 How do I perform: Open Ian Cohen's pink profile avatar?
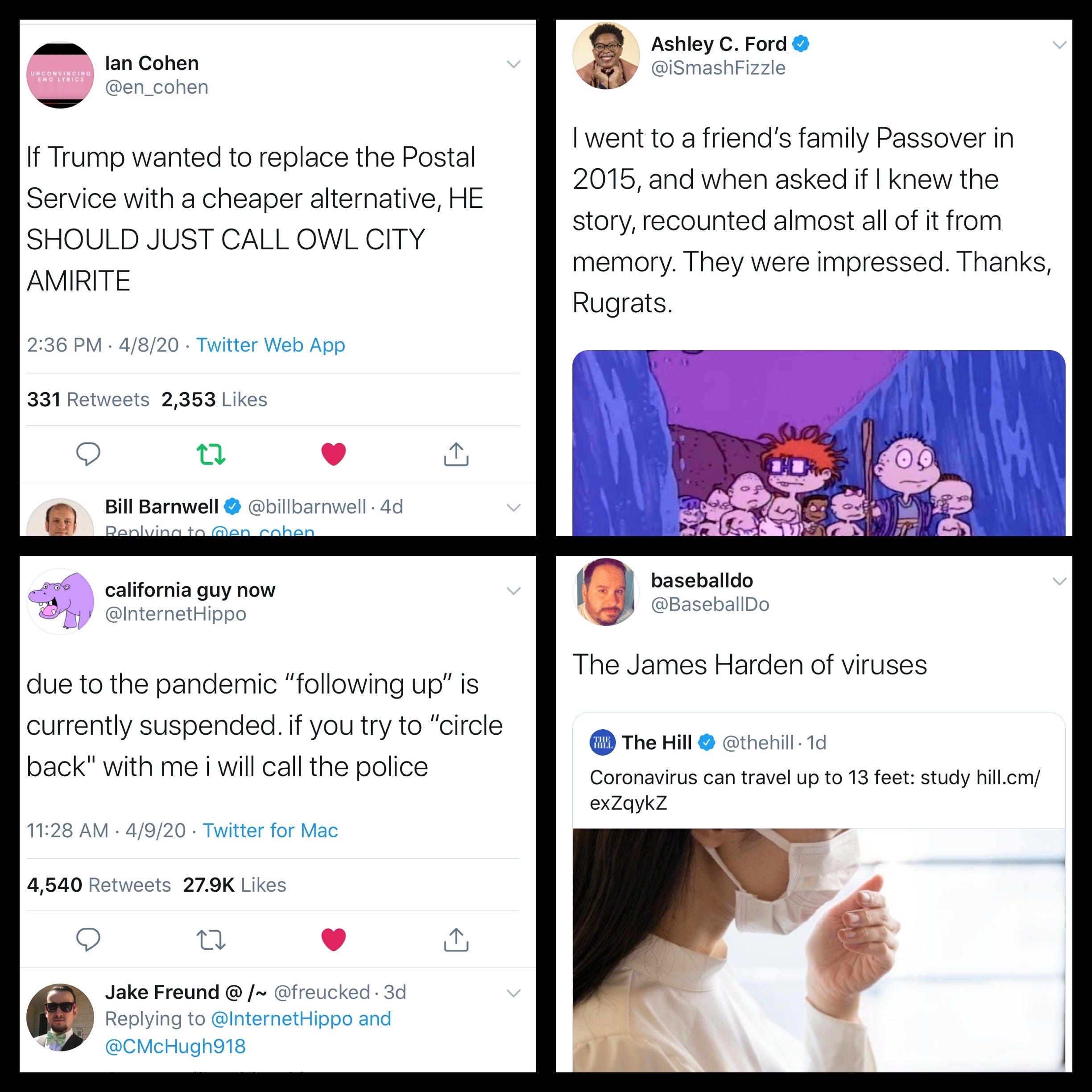tap(61, 74)
